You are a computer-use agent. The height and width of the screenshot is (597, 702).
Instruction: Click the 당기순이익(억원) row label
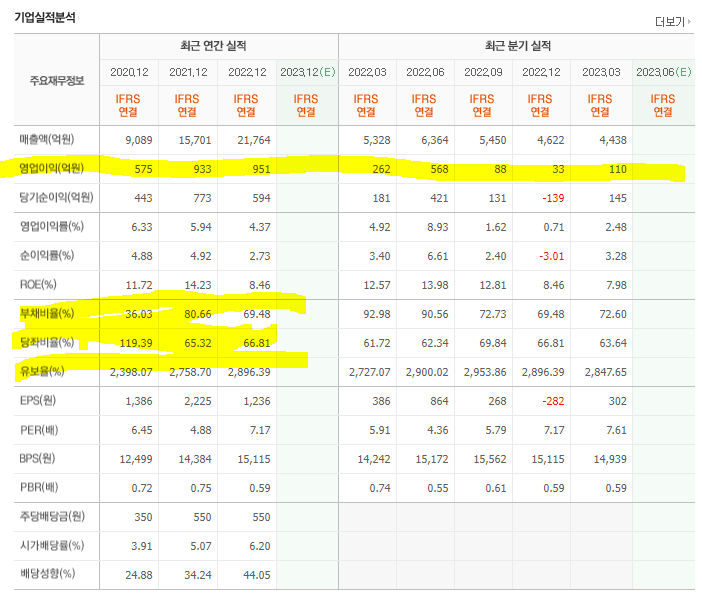tap(56, 198)
